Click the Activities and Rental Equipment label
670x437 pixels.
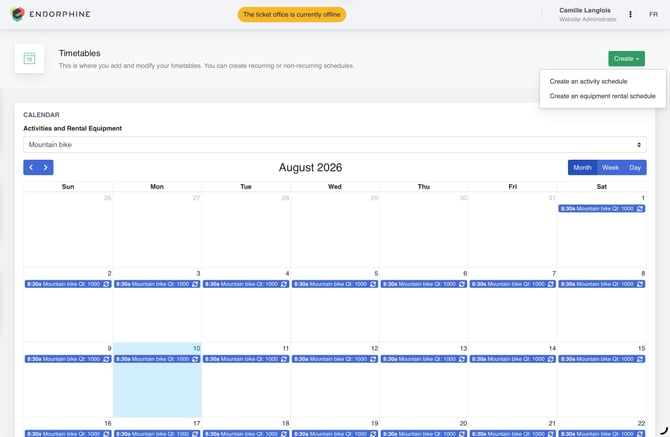[73, 129]
